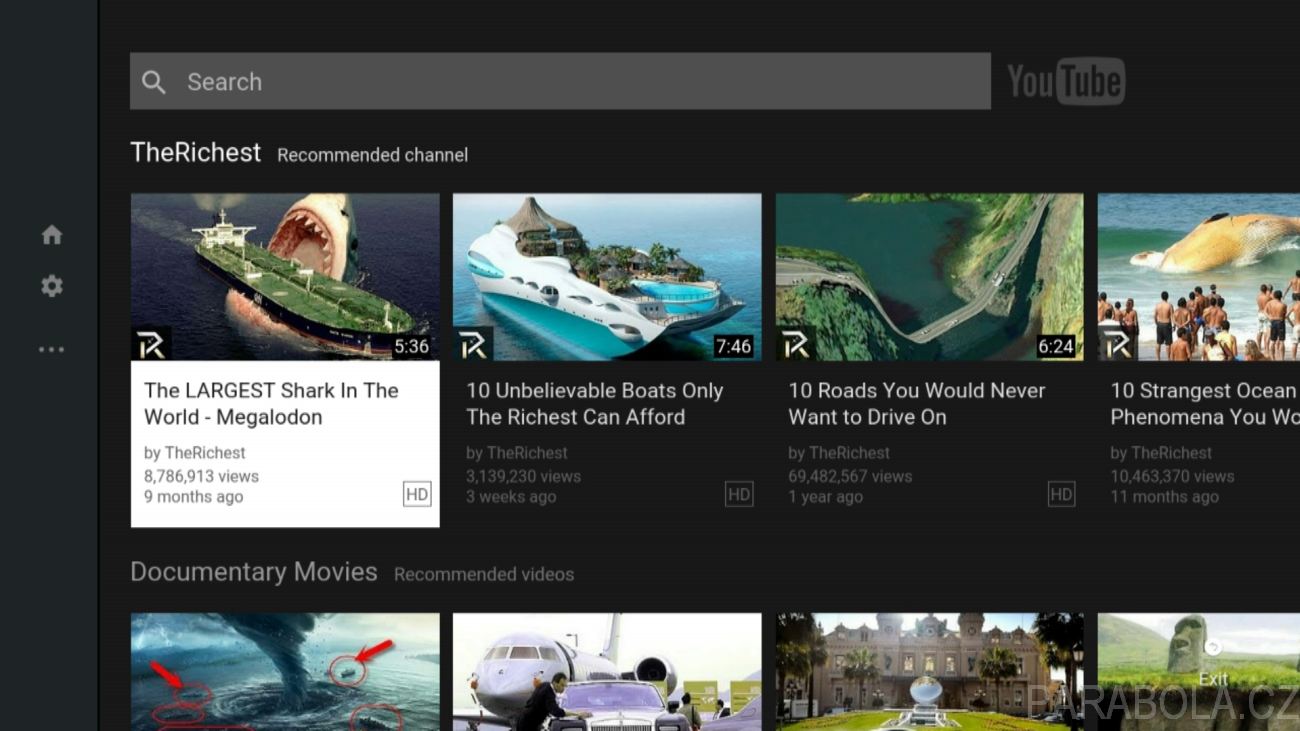Click the magnifying glass search icon
Viewport: 1300px width, 731px height.
pos(154,82)
